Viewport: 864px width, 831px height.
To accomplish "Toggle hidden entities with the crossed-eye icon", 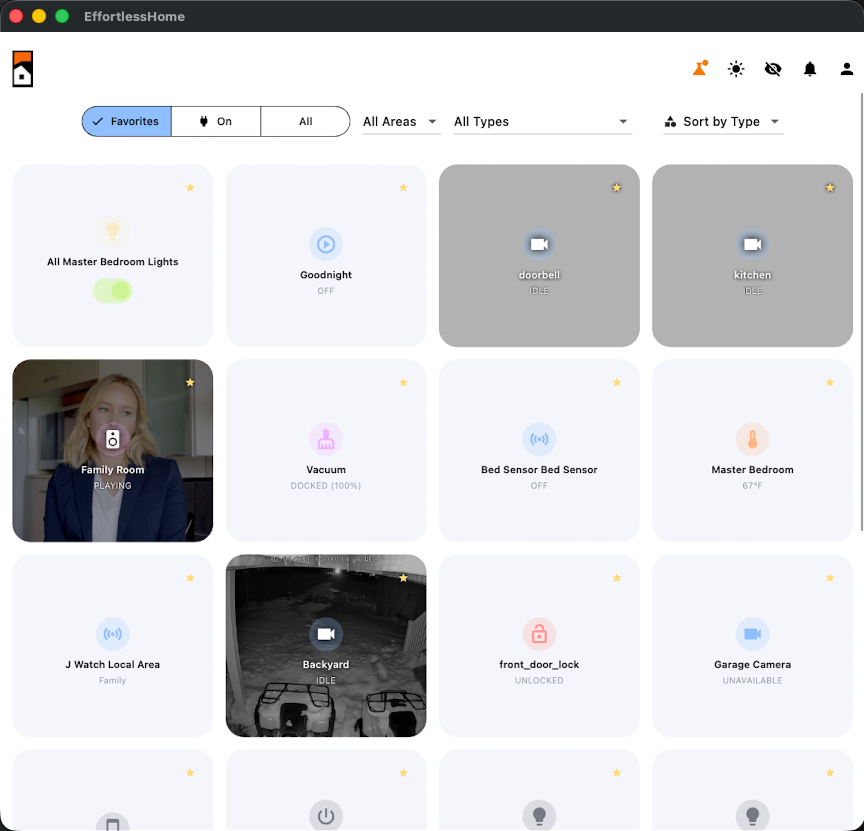I will 772,69.
